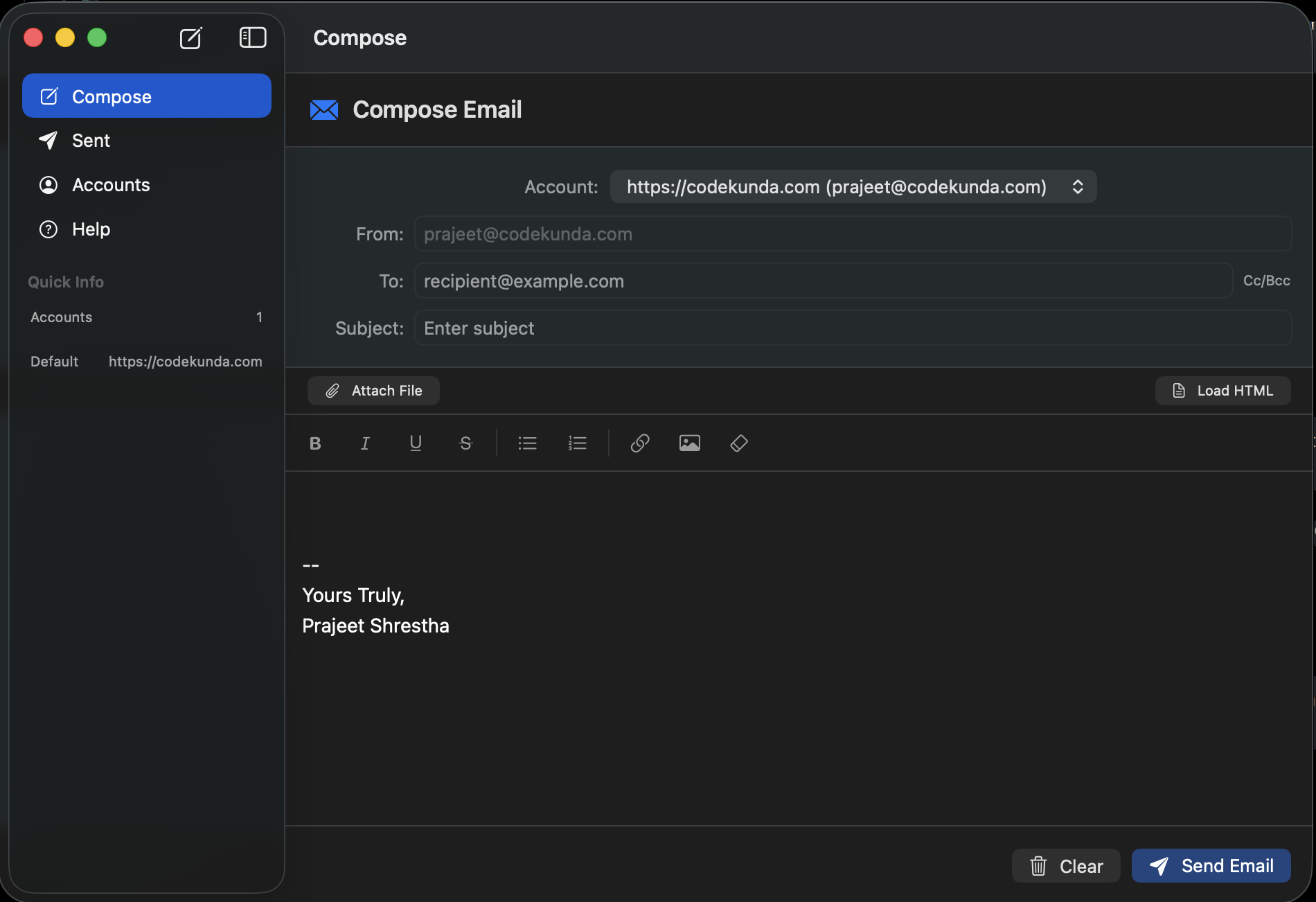
Task: Insert a bulleted list
Action: 527,443
